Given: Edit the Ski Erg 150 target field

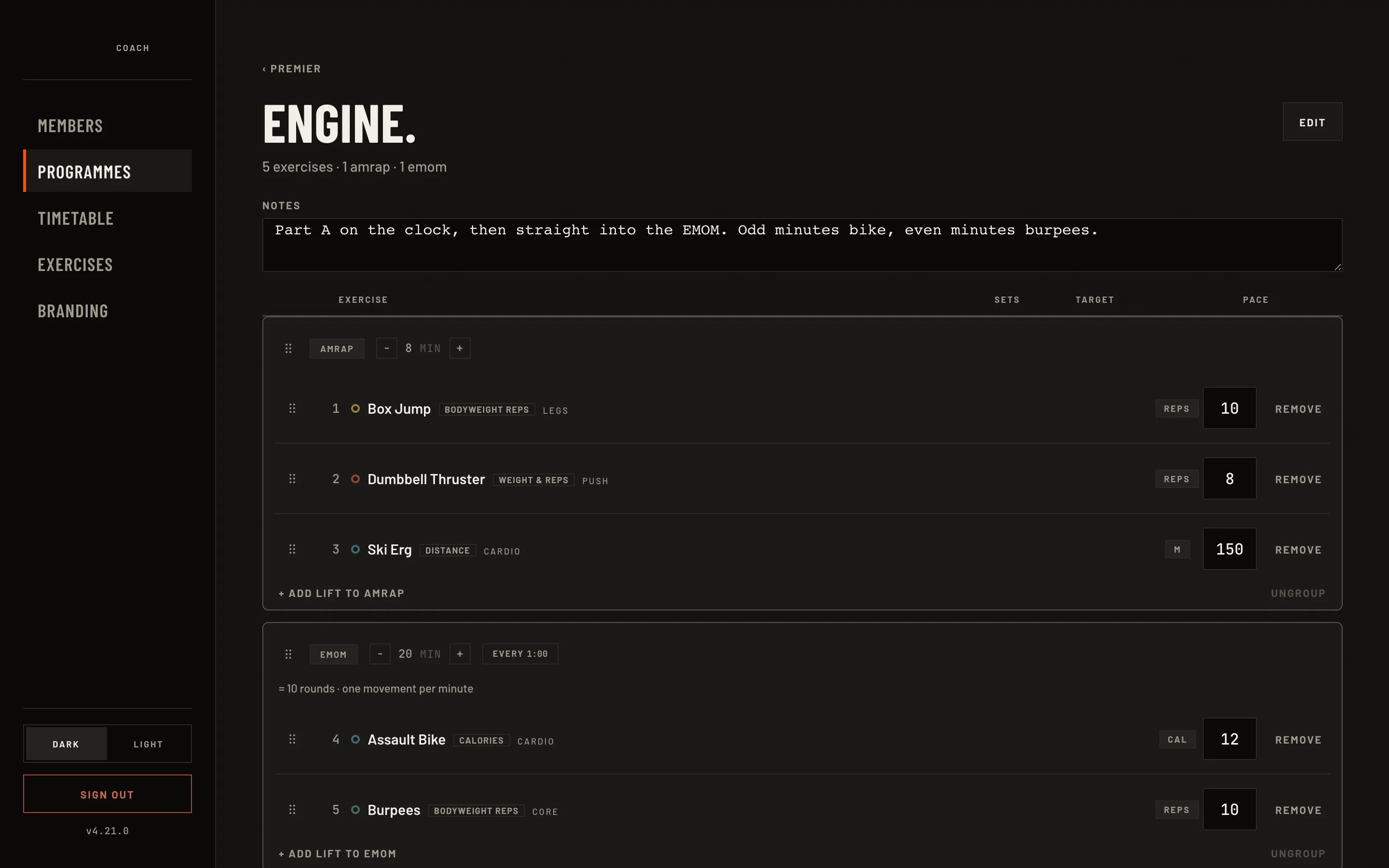Looking at the screenshot, I should [x=1229, y=549].
